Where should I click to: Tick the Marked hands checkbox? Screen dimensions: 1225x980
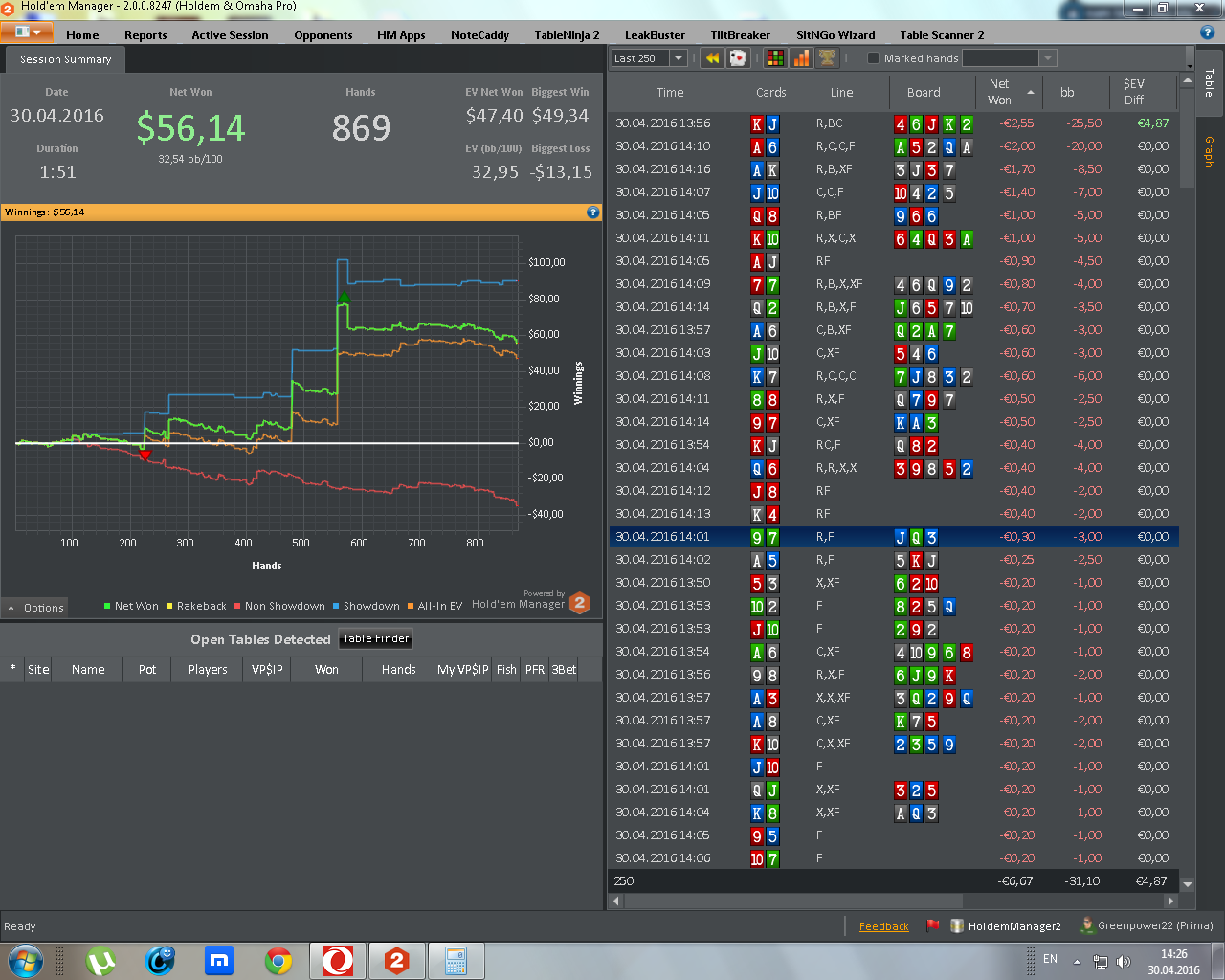click(873, 58)
